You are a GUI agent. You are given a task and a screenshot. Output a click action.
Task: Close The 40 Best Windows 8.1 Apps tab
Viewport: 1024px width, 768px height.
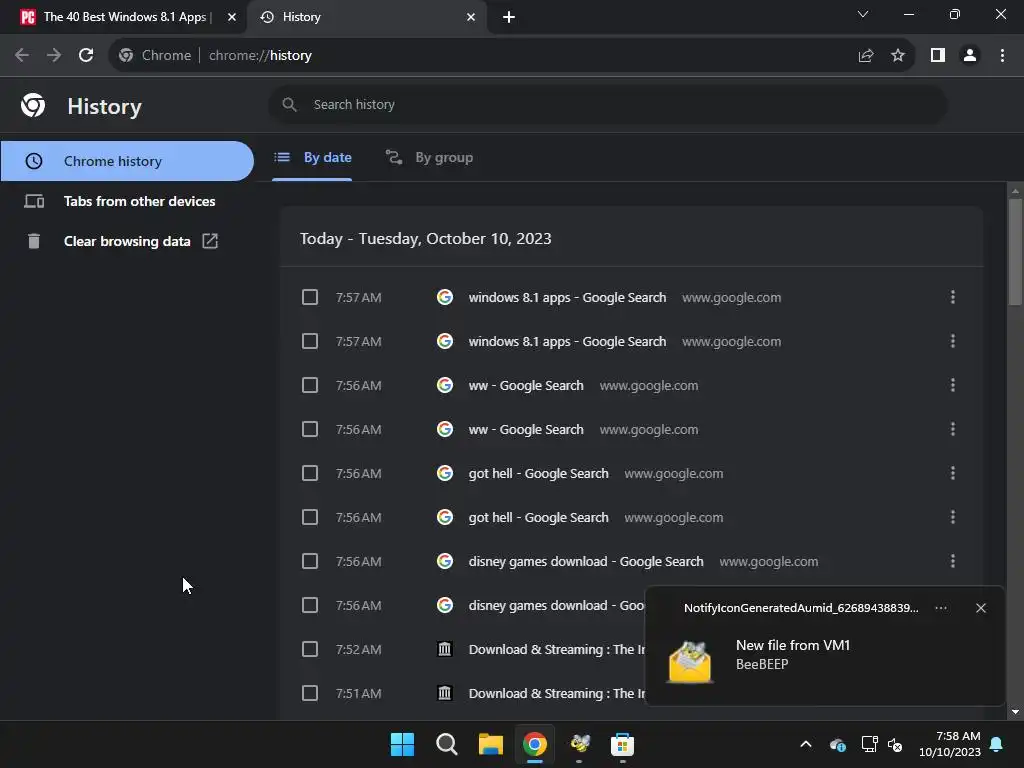point(232,17)
